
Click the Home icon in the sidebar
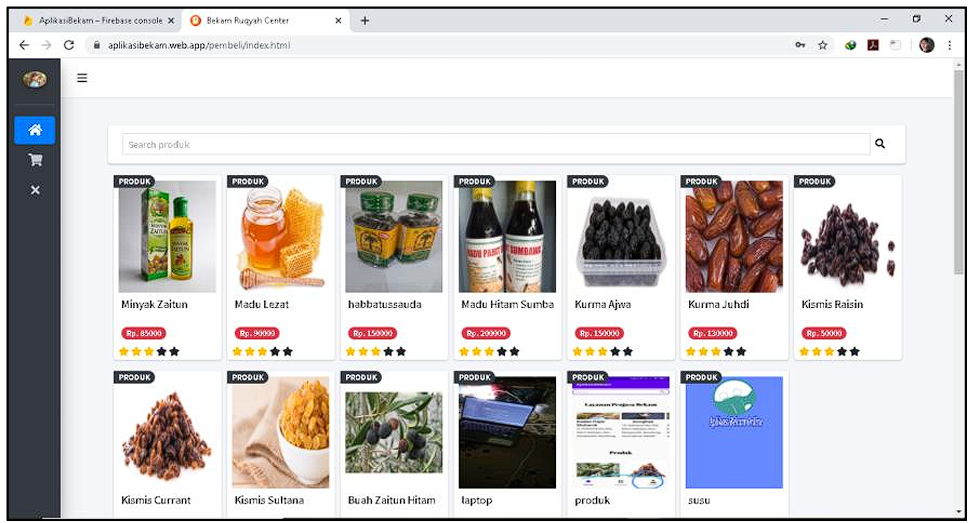click(x=35, y=130)
